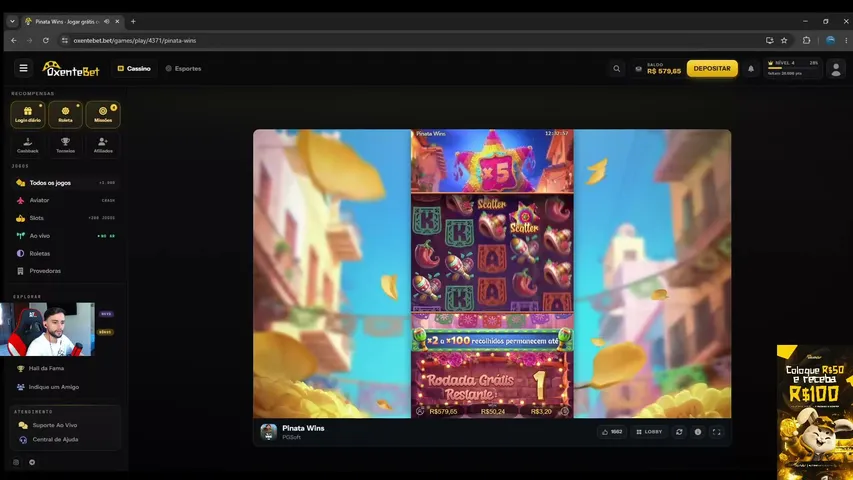Open Hall da Fama
853x480 pixels.
(65, 368)
